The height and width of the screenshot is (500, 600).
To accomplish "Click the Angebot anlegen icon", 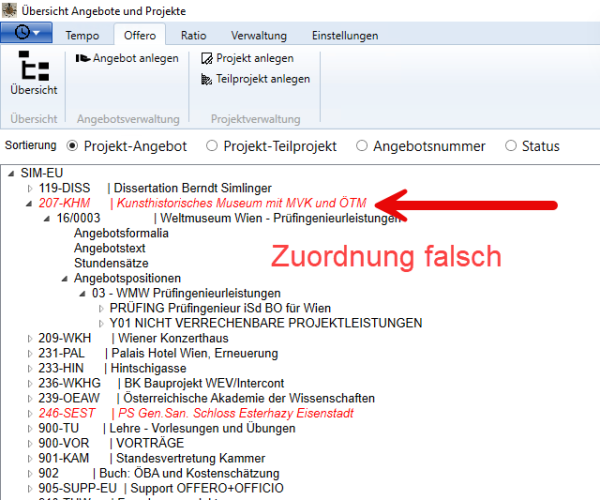I will pyautogui.click(x=83, y=58).
